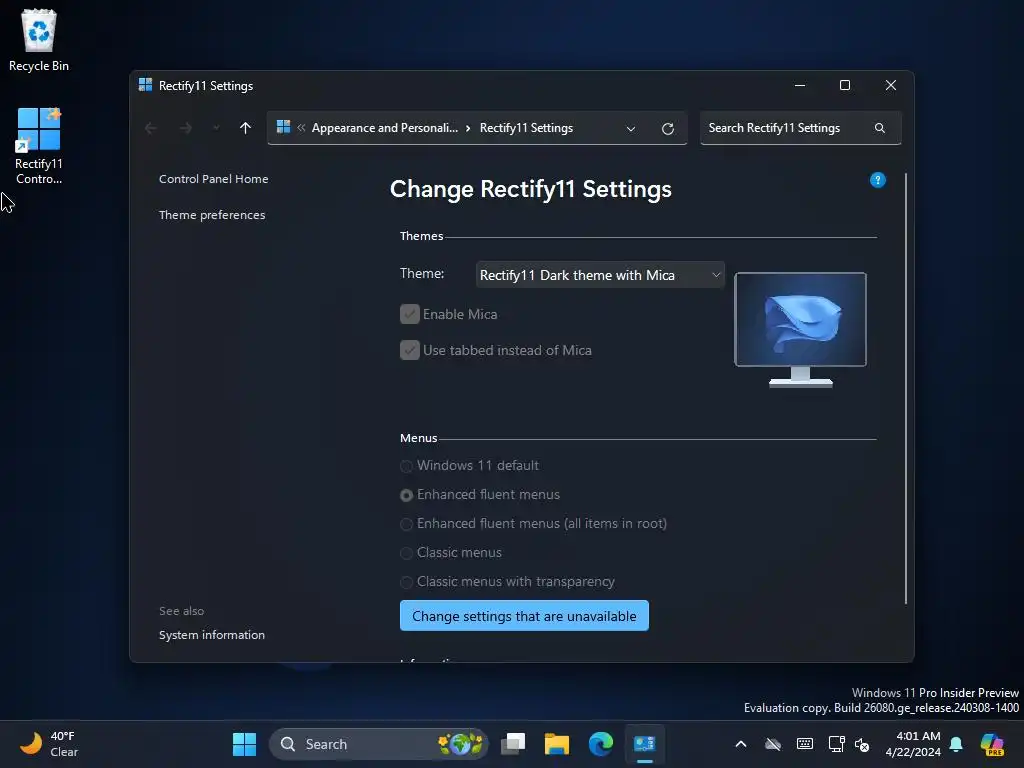The image size is (1024, 768).
Task: Click the Rectify11 Settings title bar icon
Action: [145, 85]
